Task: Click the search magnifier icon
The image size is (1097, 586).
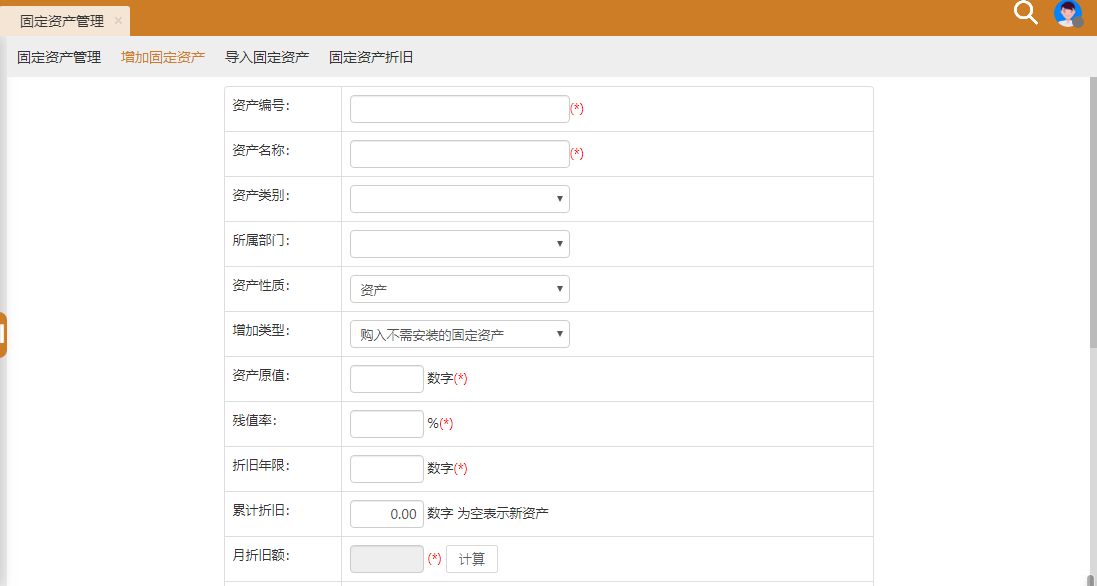Action: 1026,13
